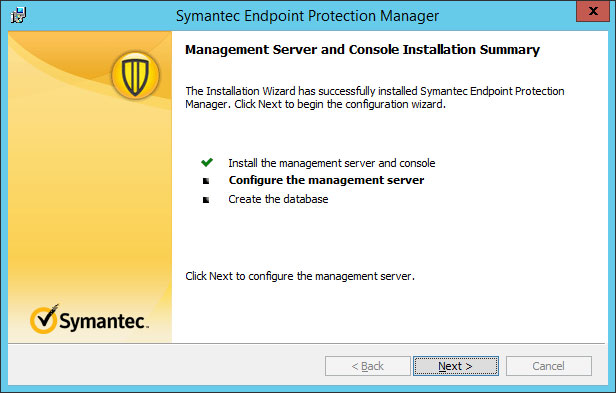This screenshot has height=393, width=616.
Task: Select the 'Install the management server and console' step
Action: (x=332, y=163)
